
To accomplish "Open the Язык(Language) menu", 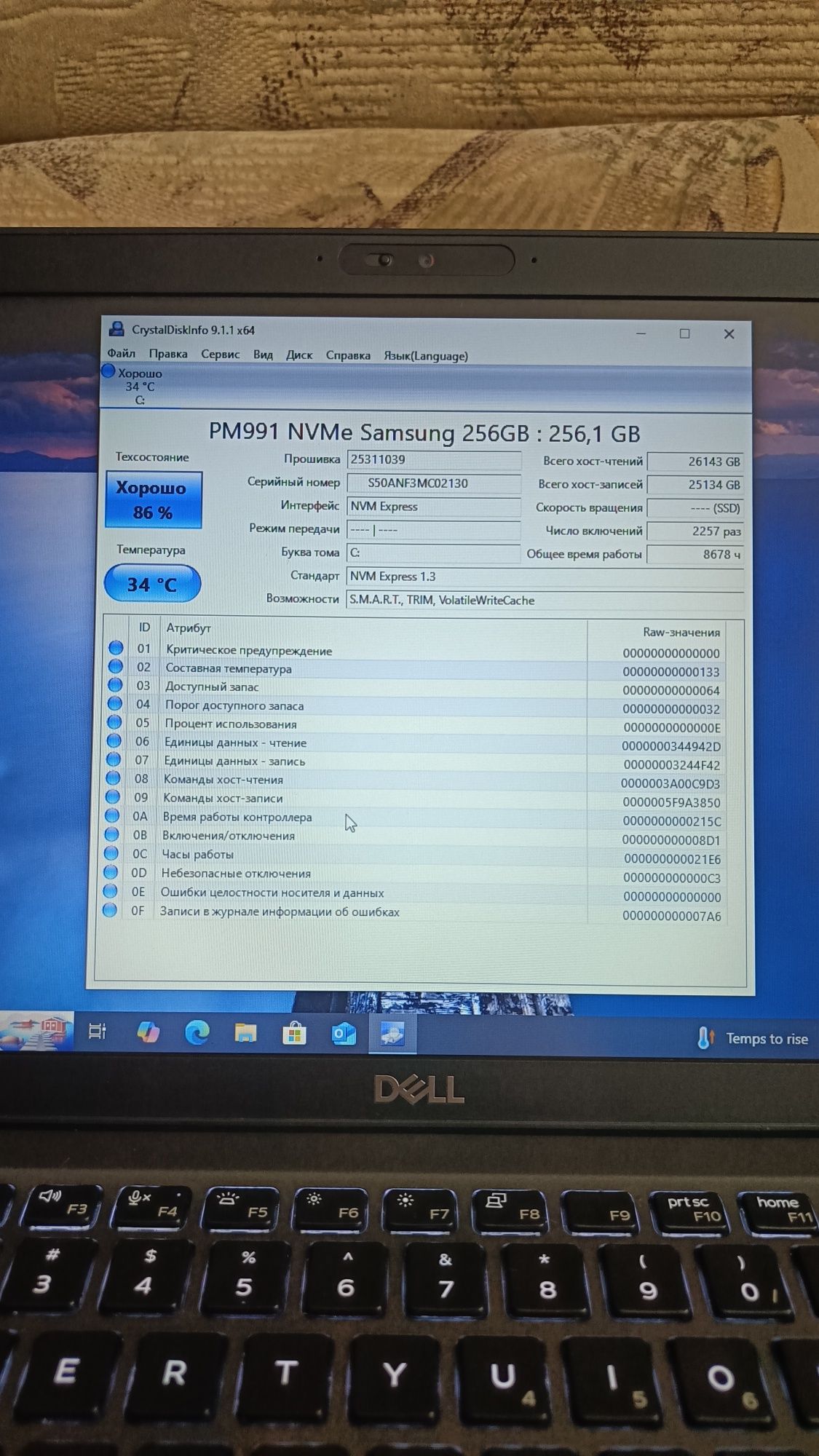I will tap(426, 356).
